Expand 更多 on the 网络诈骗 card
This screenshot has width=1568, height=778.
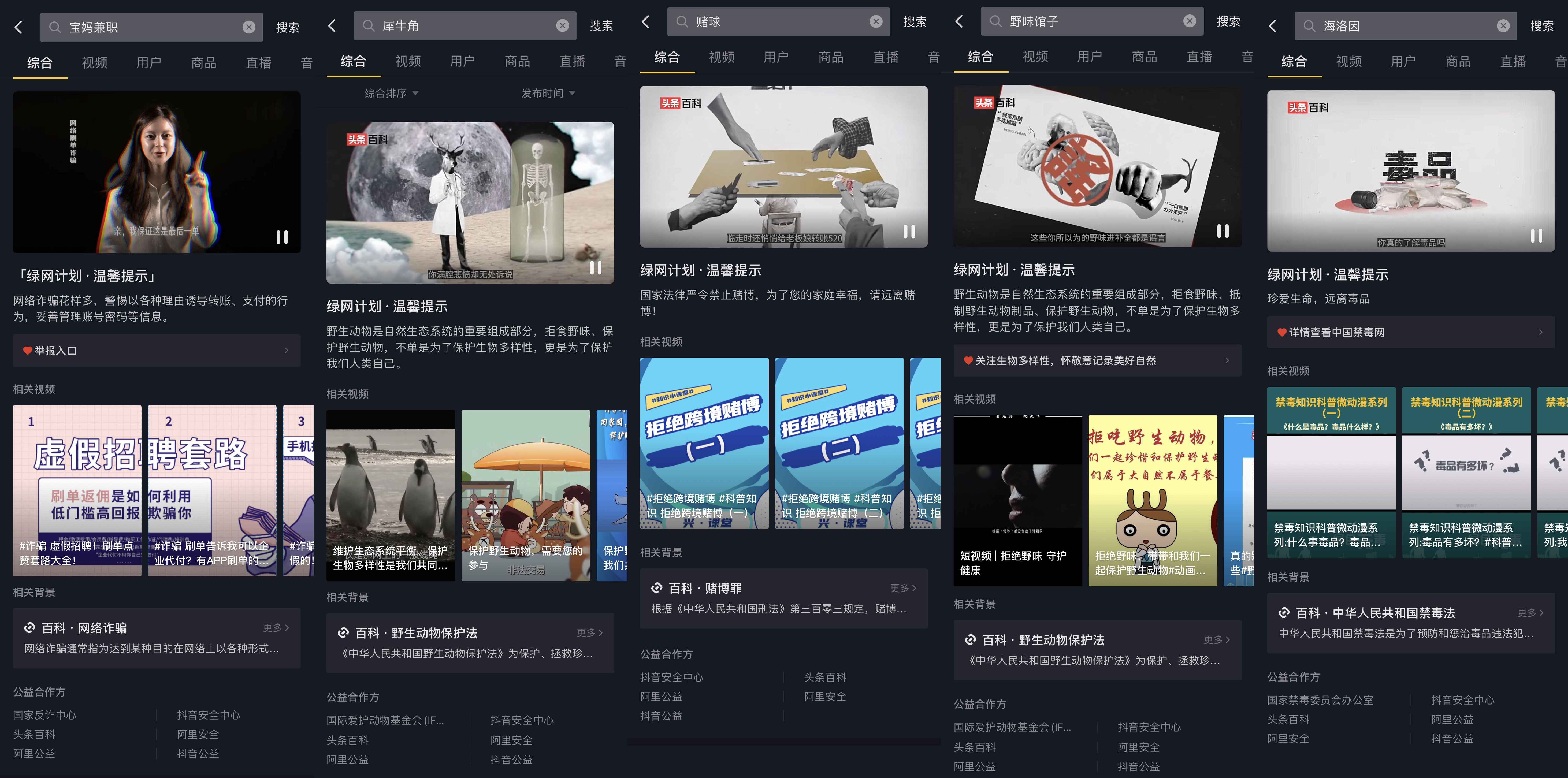click(276, 628)
